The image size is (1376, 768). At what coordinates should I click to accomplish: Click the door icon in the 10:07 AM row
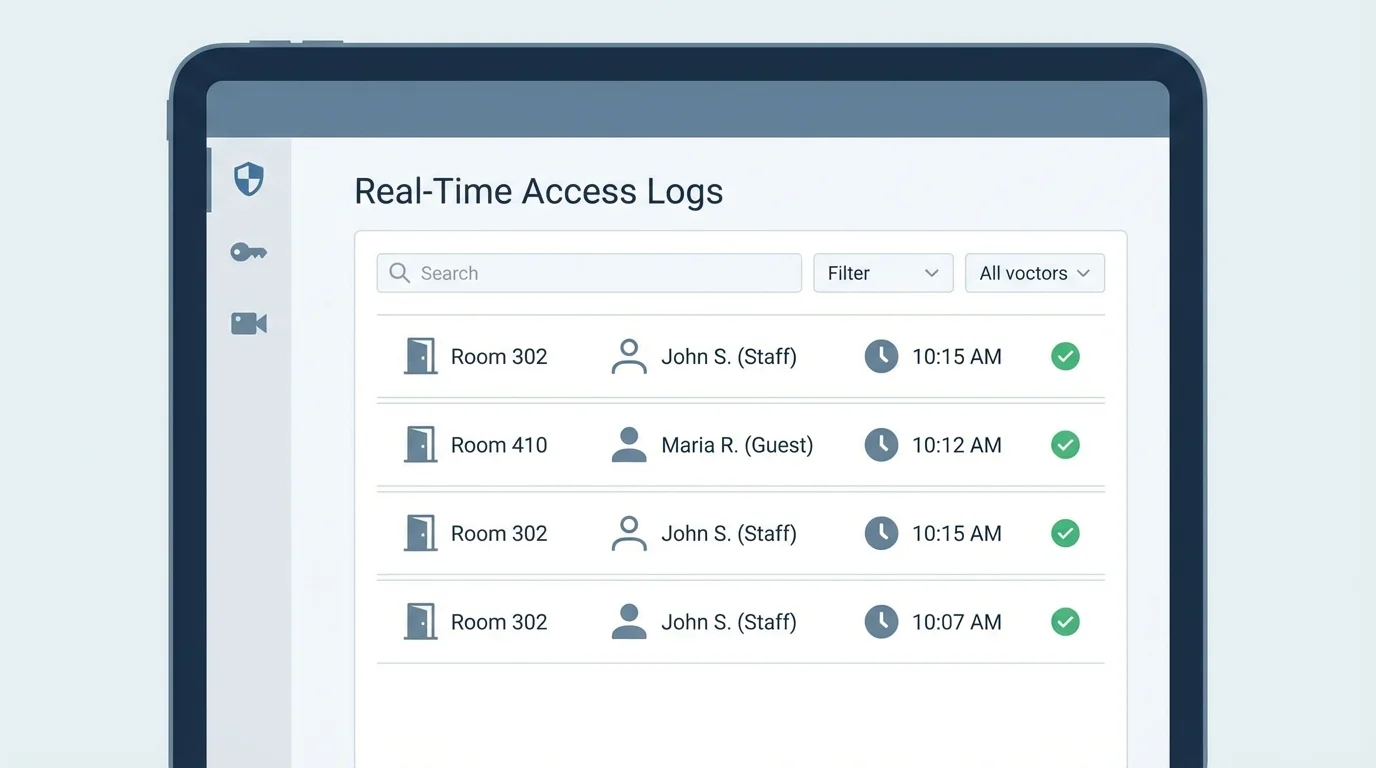[420, 621]
